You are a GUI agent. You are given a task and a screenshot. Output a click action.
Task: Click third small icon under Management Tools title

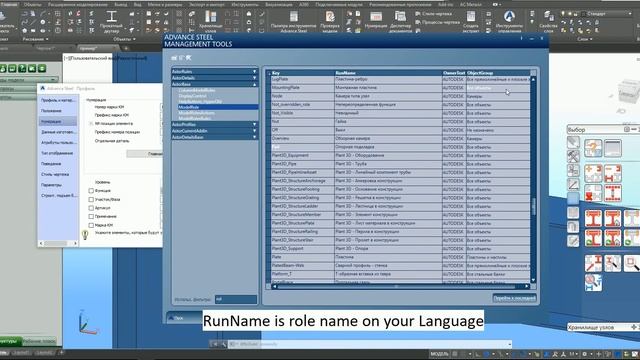click(189, 58)
